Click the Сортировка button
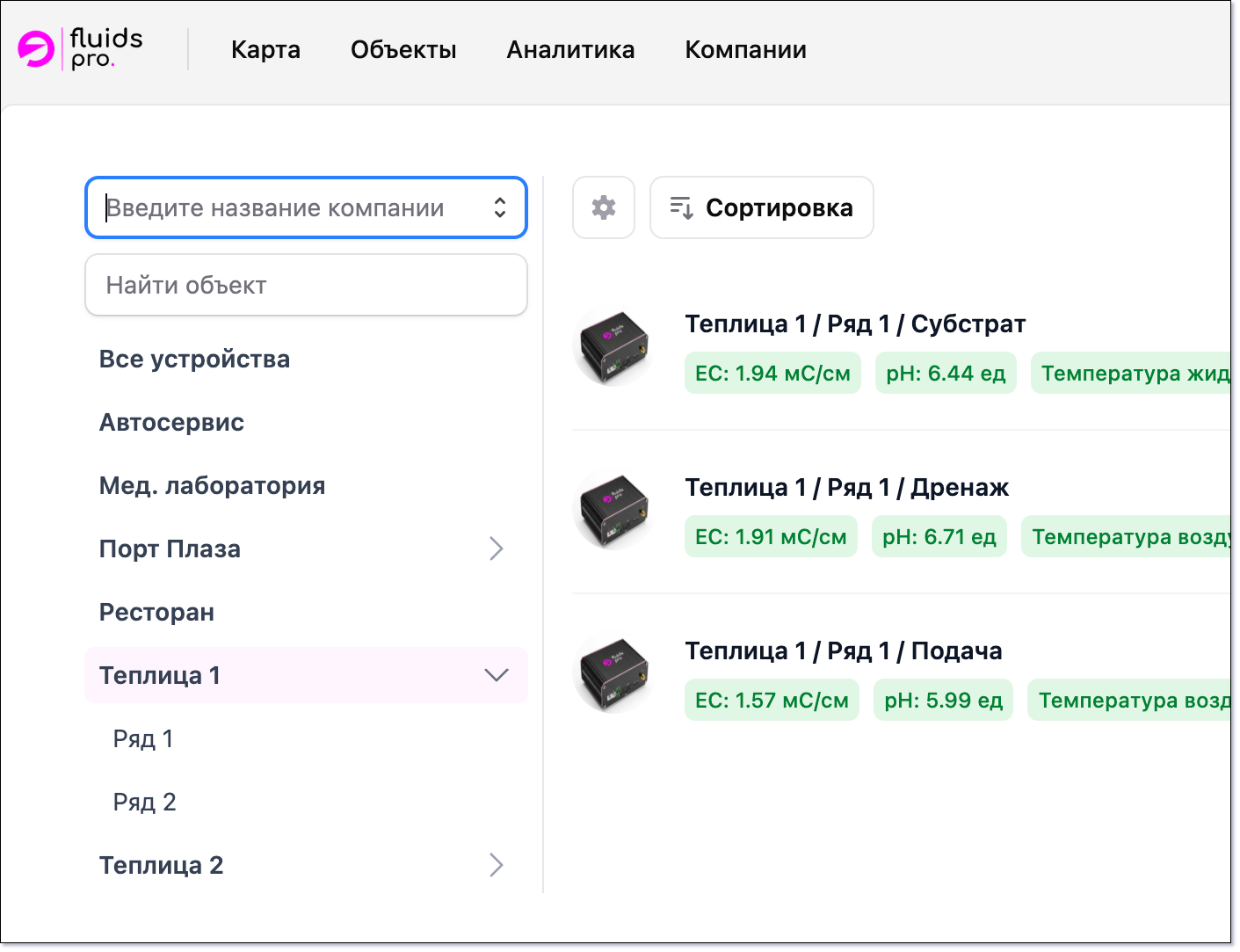Screen dimensions: 1240x952 pyautogui.click(x=762, y=207)
